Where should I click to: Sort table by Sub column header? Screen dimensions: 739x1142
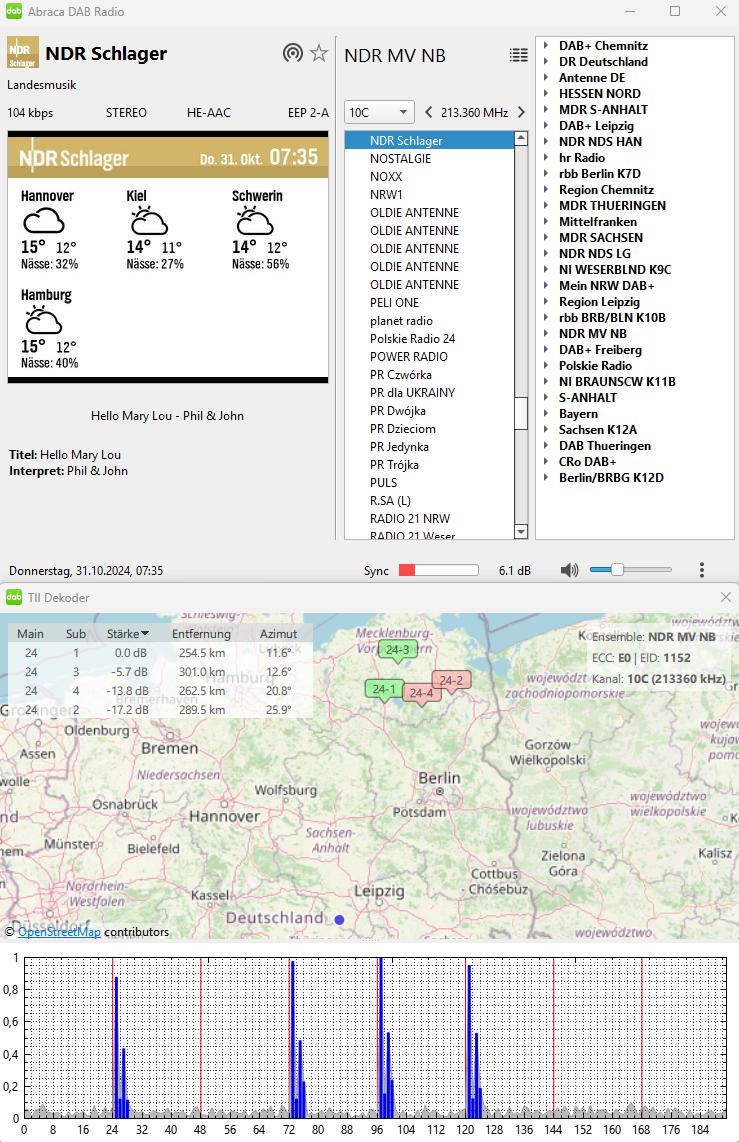(x=76, y=634)
